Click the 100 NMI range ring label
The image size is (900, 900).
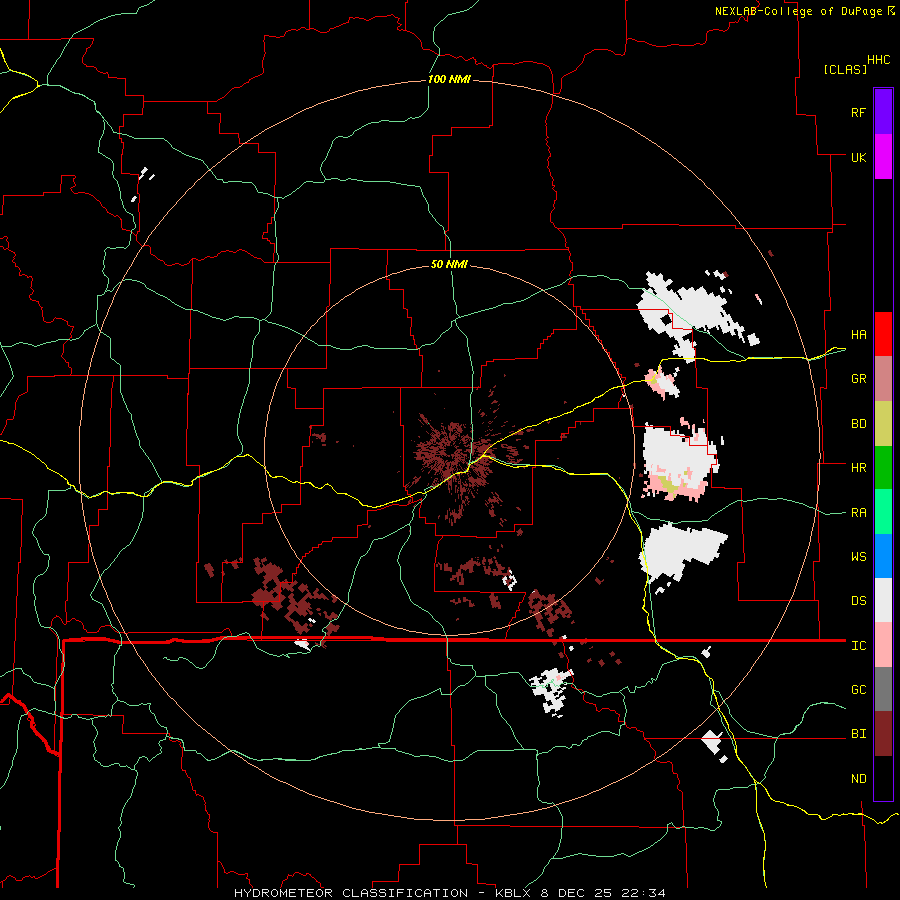(449, 79)
